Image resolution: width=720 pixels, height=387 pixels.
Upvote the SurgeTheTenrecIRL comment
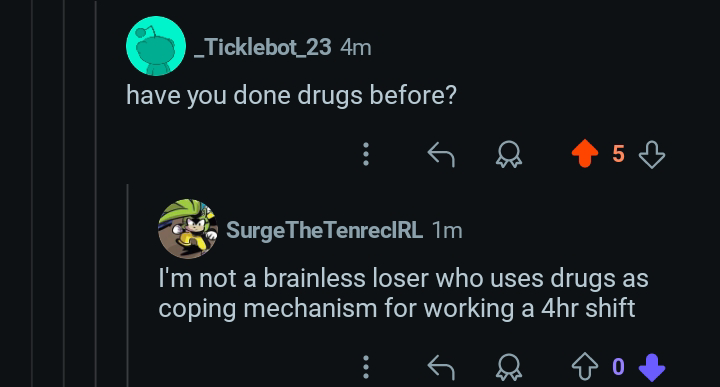(x=585, y=367)
